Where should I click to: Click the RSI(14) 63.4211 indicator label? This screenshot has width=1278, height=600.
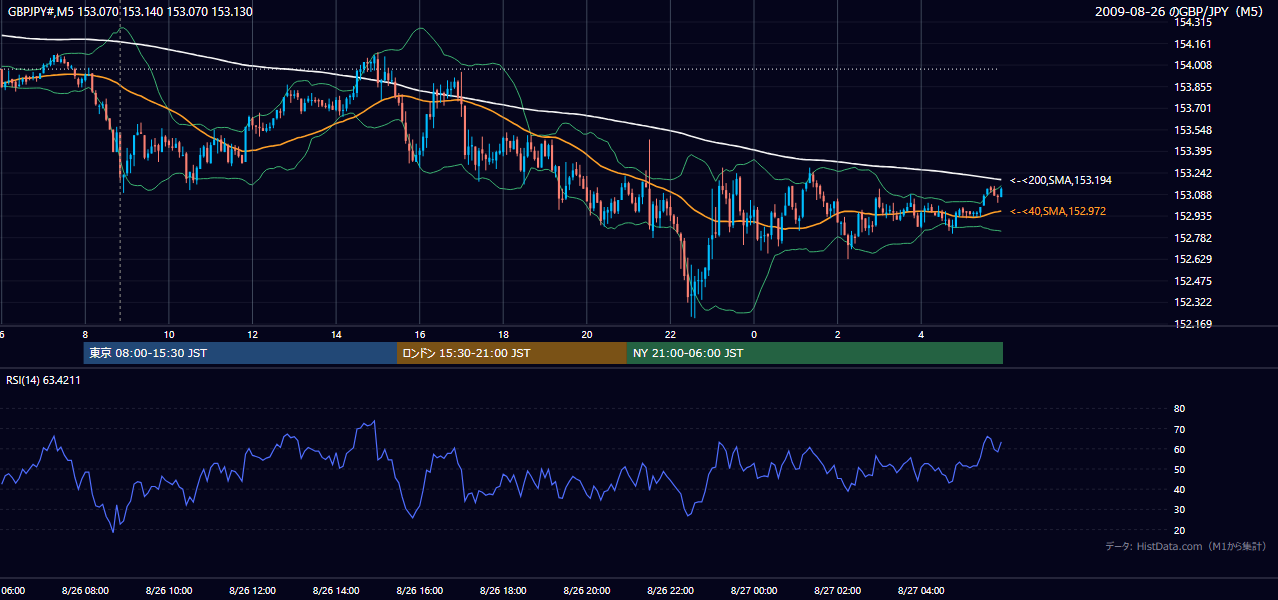pos(44,380)
